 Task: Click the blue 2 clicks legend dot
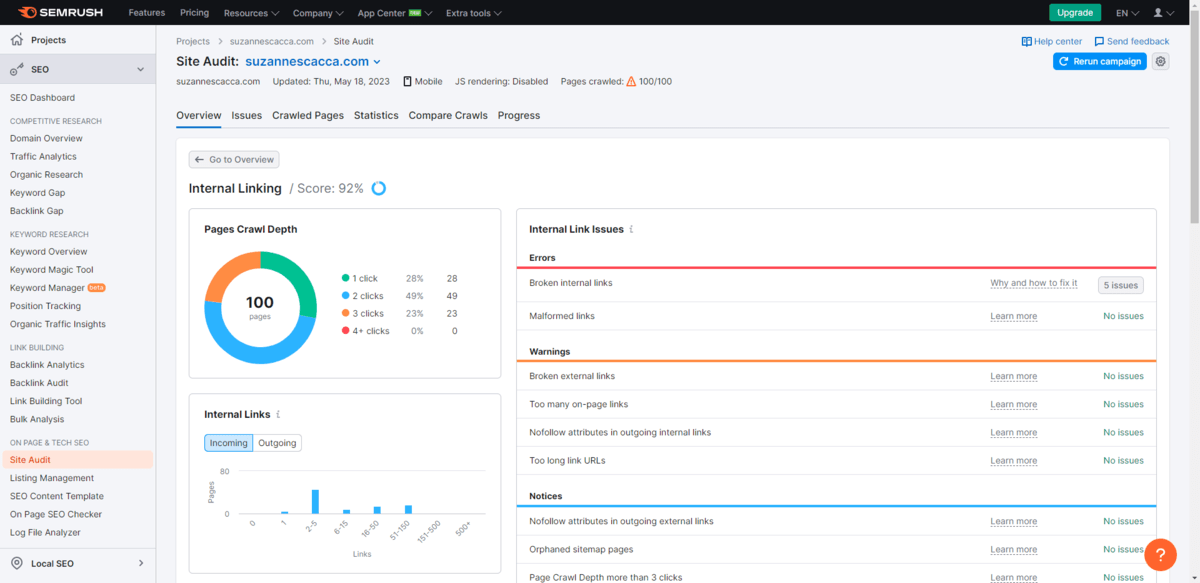345,296
